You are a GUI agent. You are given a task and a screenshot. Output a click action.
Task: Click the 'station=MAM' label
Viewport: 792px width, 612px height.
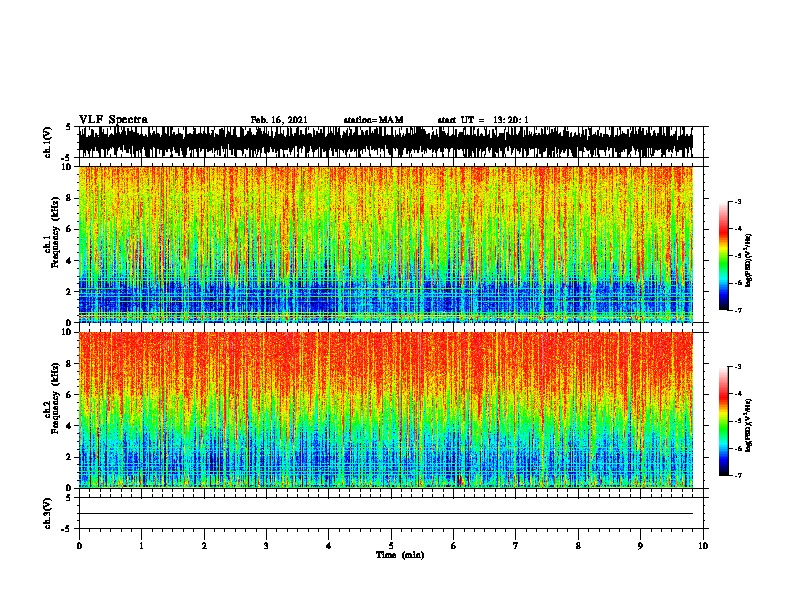[373, 120]
